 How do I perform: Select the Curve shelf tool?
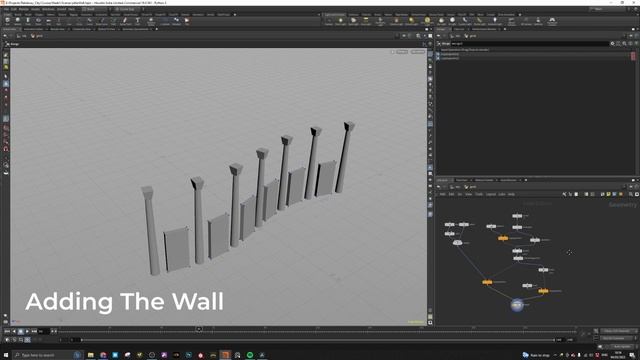click(89, 21)
